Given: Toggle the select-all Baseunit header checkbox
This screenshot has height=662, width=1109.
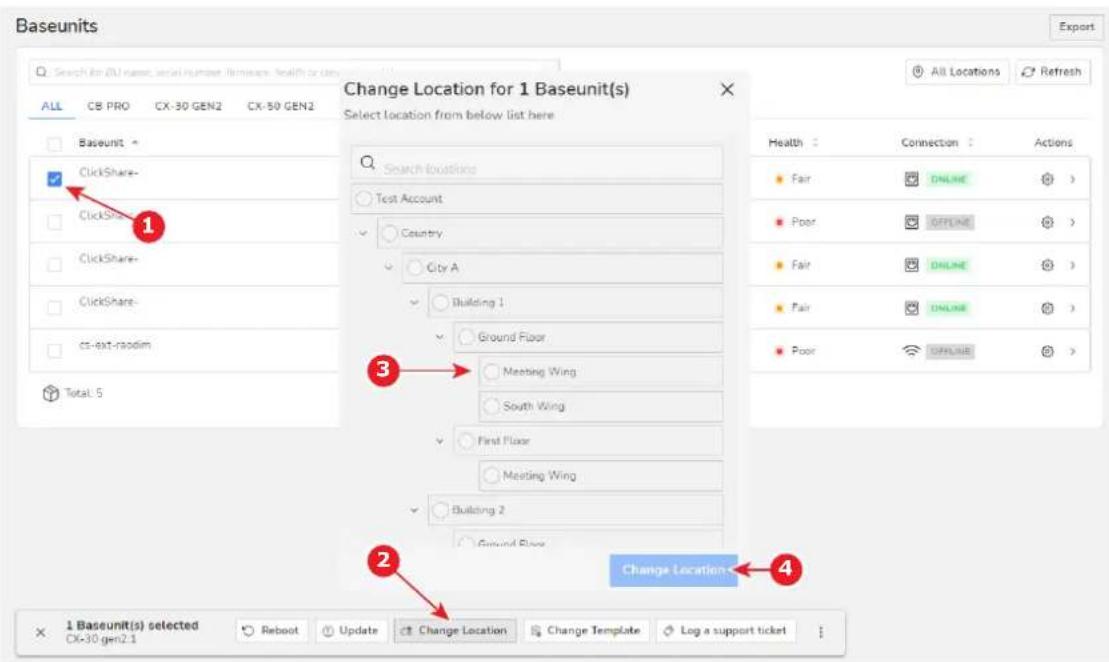Looking at the screenshot, I should pos(54,144).
